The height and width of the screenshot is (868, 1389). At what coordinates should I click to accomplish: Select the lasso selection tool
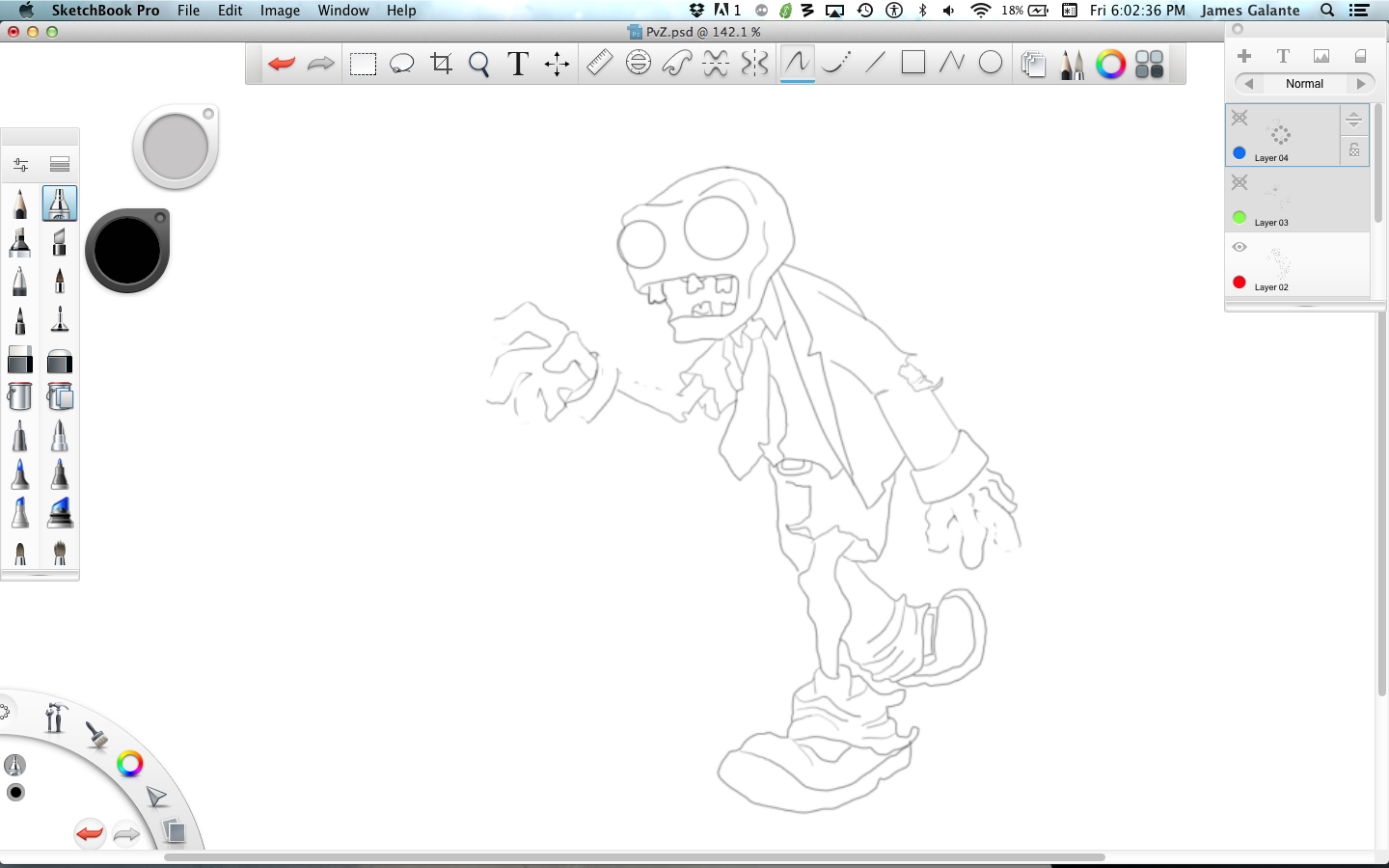(x=401, y=65)
